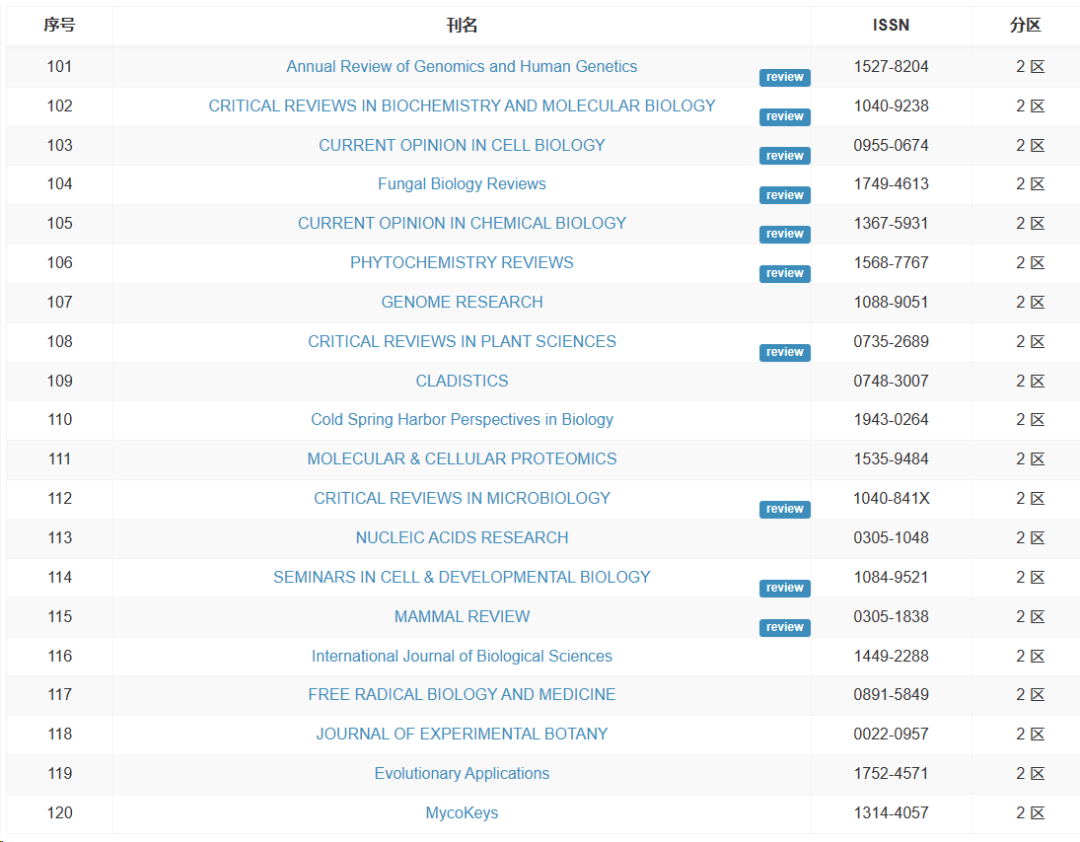Click review badge for Critical Reviews in Microbiology
The height and width of the screenshot is (842, 1080).
(x=785, y=509)
